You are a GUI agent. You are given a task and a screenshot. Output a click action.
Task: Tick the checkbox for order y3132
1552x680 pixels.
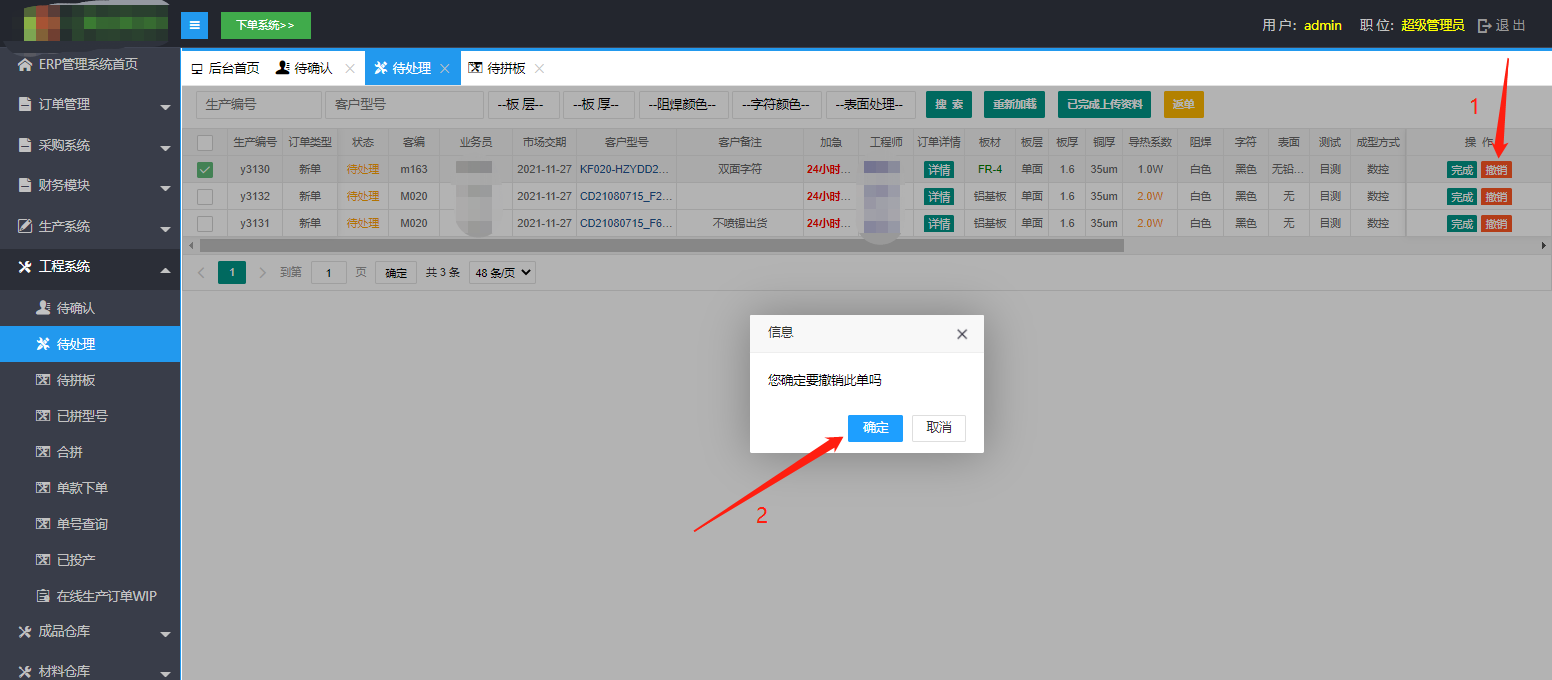(x=205, y=197)
